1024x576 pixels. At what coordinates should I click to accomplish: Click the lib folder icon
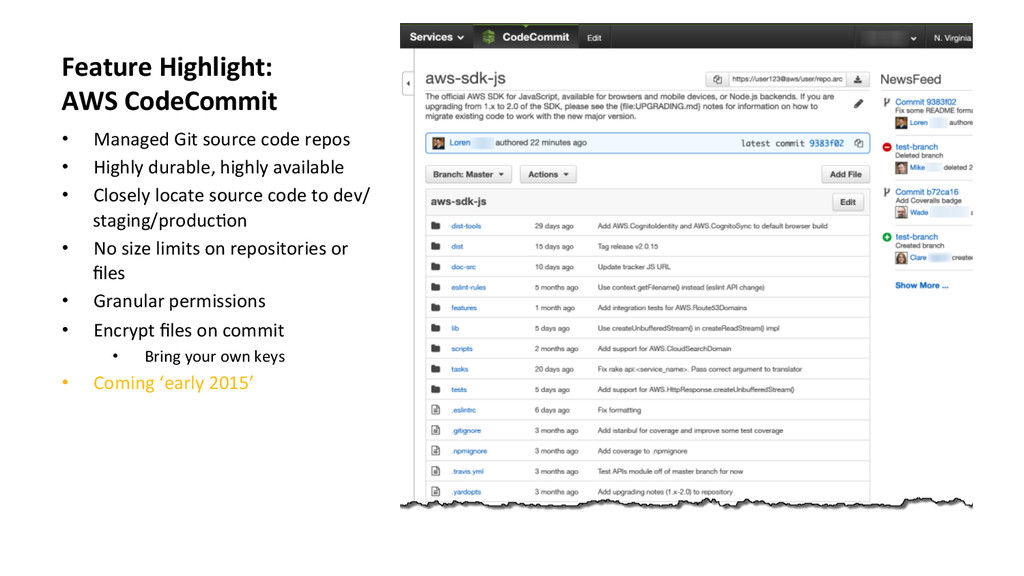pyautogui.click(x=436, y=328)
